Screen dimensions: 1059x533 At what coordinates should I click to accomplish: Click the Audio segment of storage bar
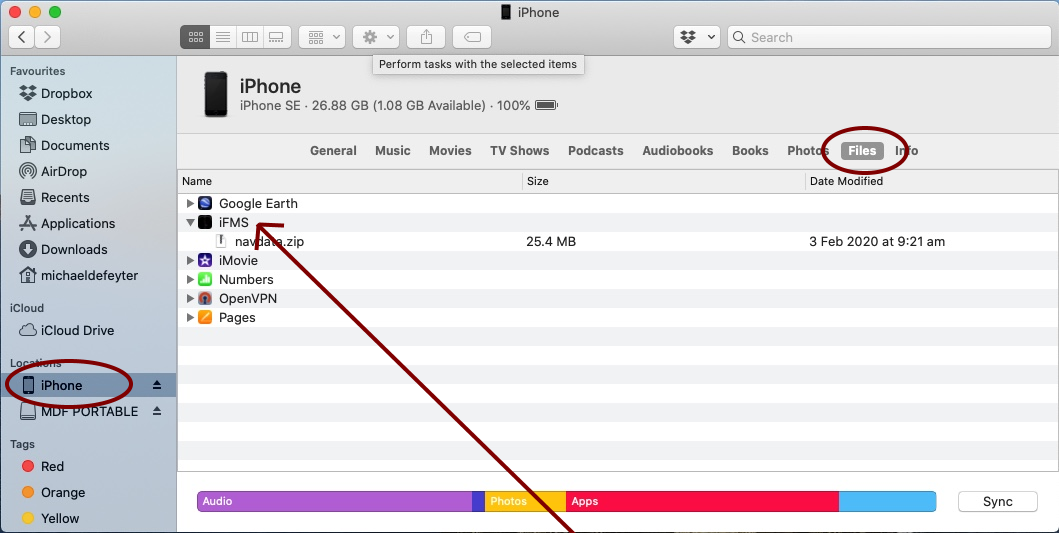click(x=334, y=501)
